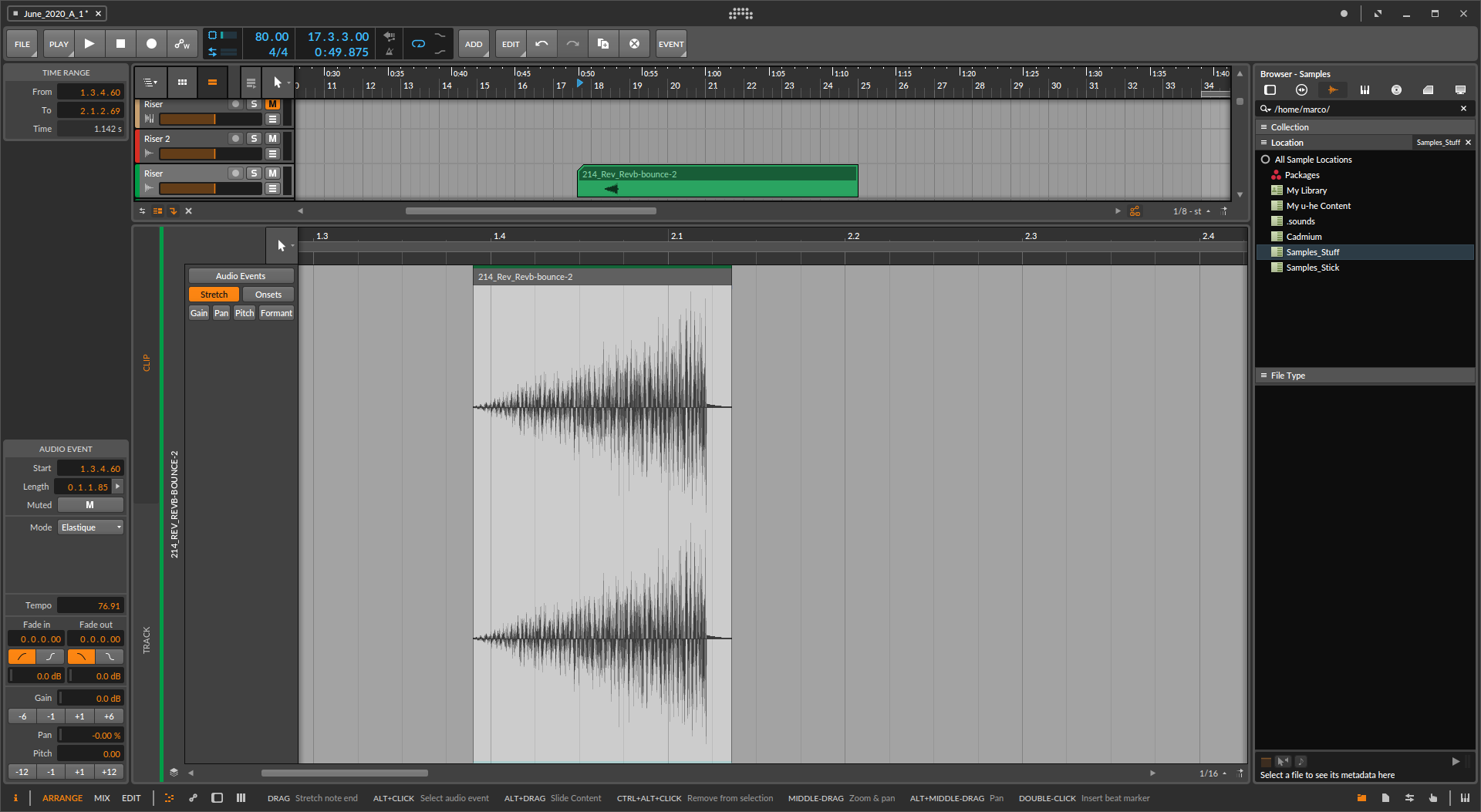Show the clip launcher grid view
Image resolution: width=1481 pixels, height=812 pixels.
182,82
